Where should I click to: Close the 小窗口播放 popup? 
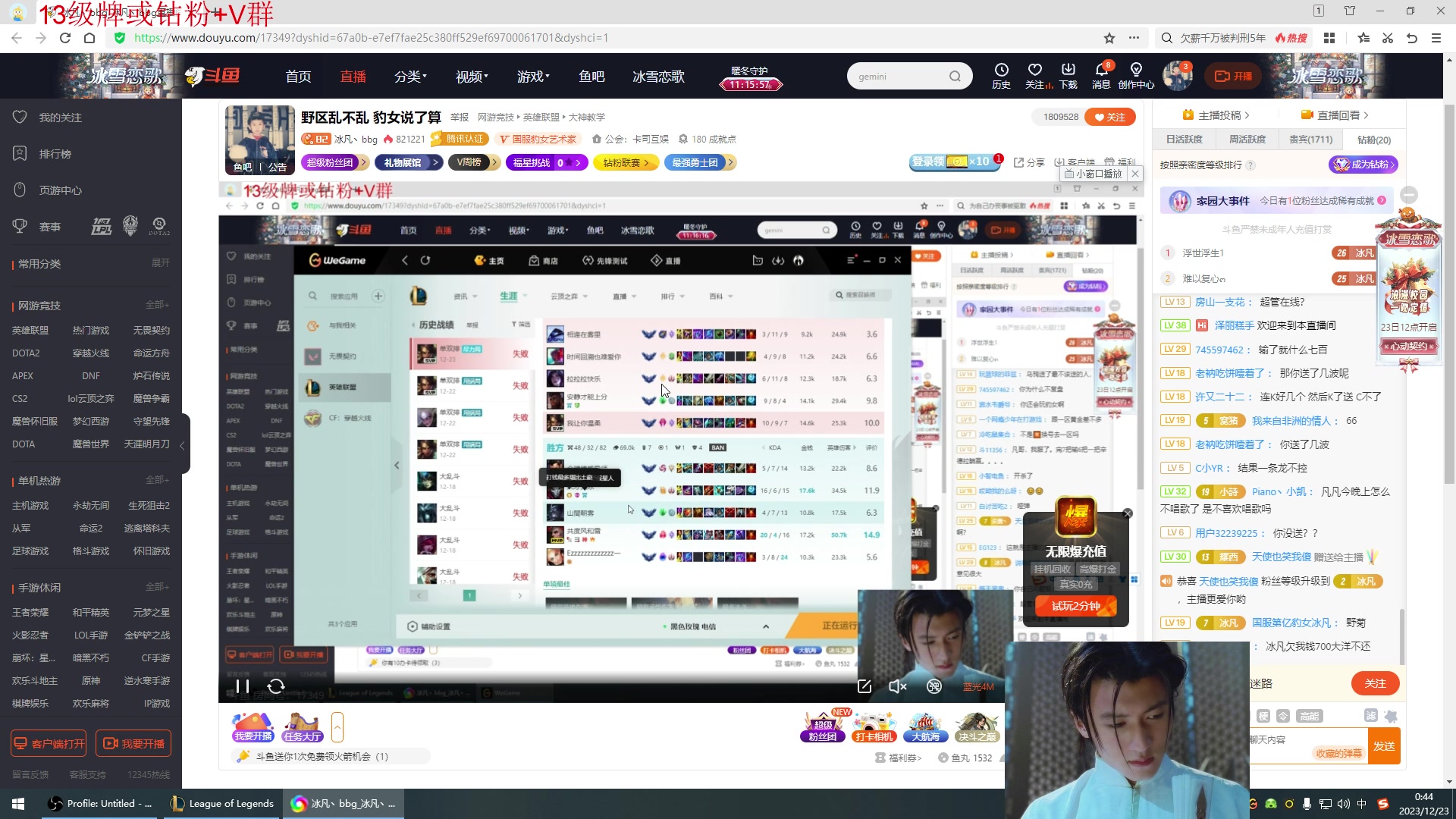[1135, 174]
